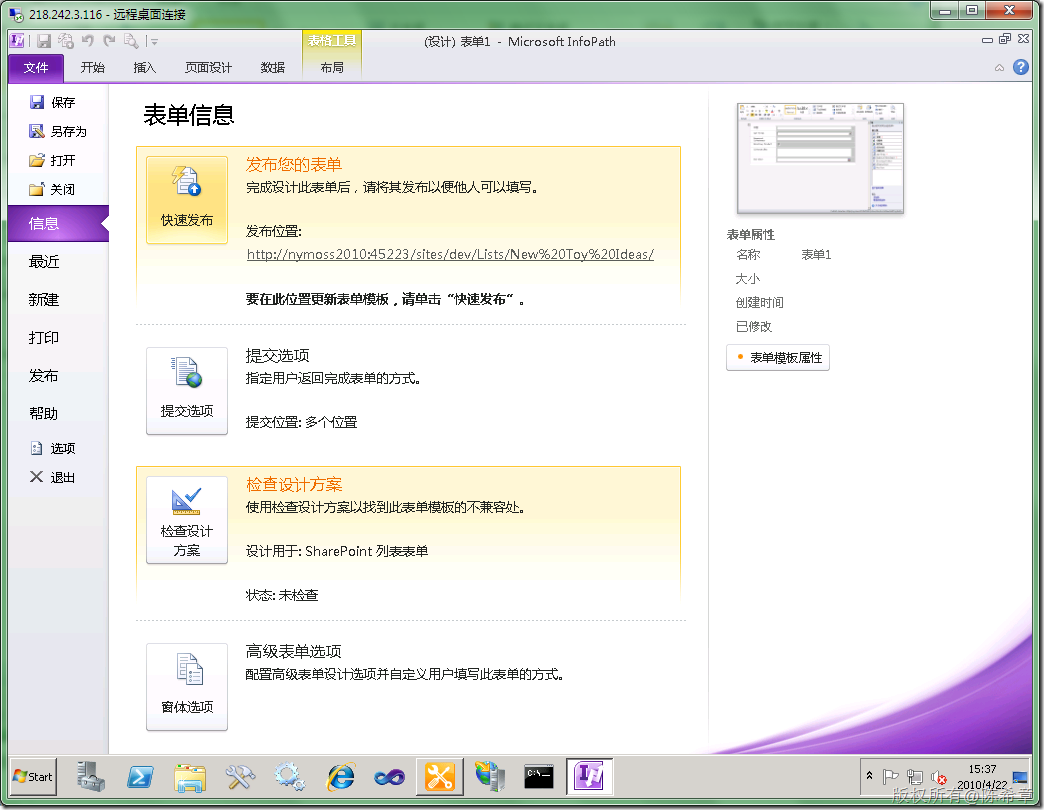Screen dimensions: 1044x810
Task: Switch to the 开始 ribbon tab
Action: point(93,68)
